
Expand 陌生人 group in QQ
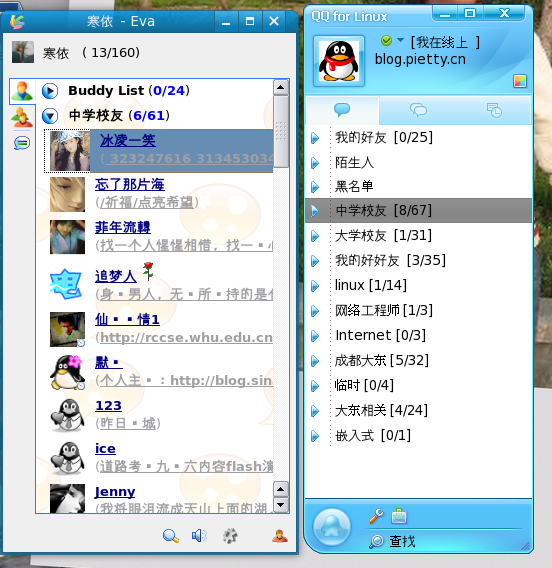pos(315,163)
